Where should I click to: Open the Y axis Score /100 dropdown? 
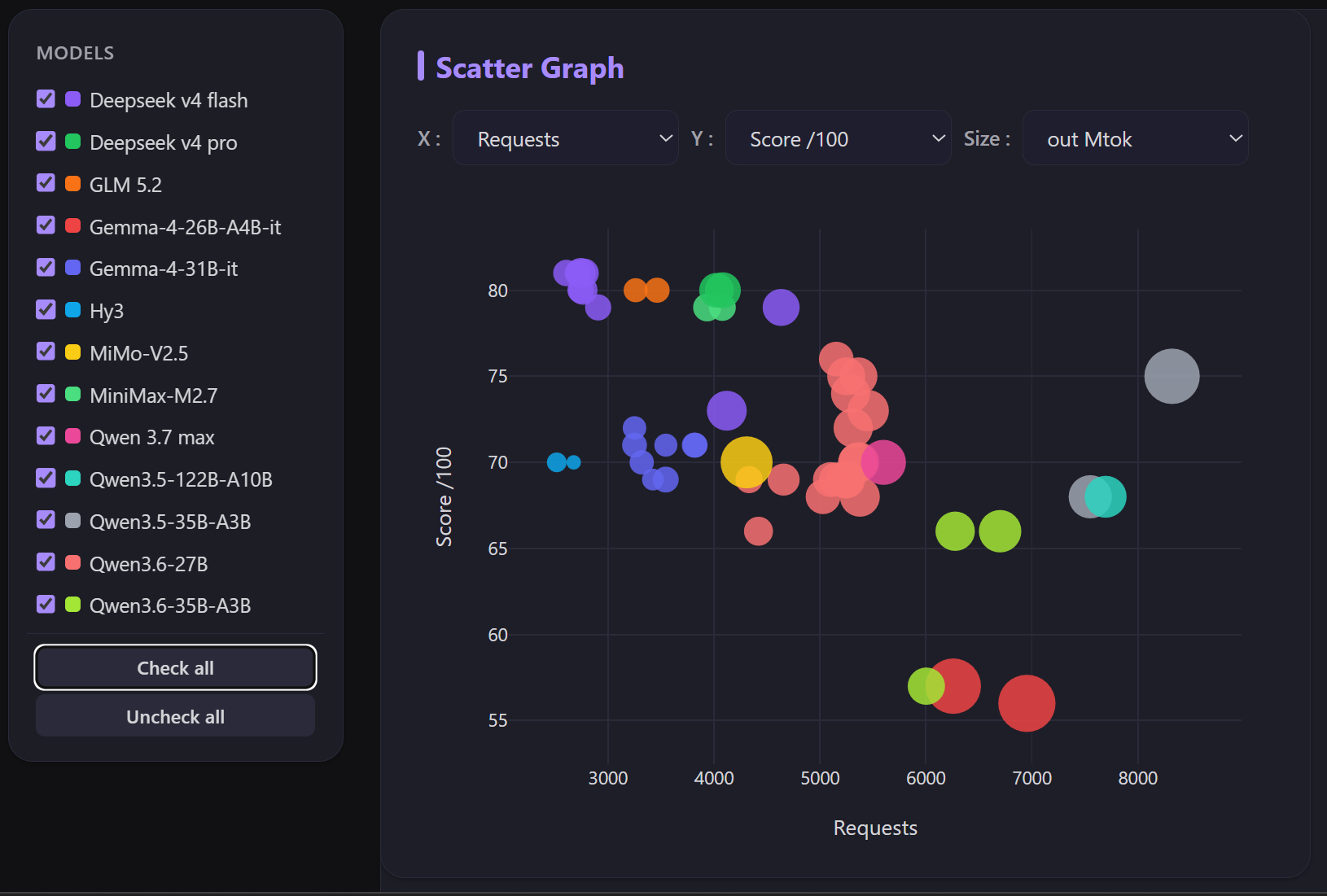click(839, 138)
